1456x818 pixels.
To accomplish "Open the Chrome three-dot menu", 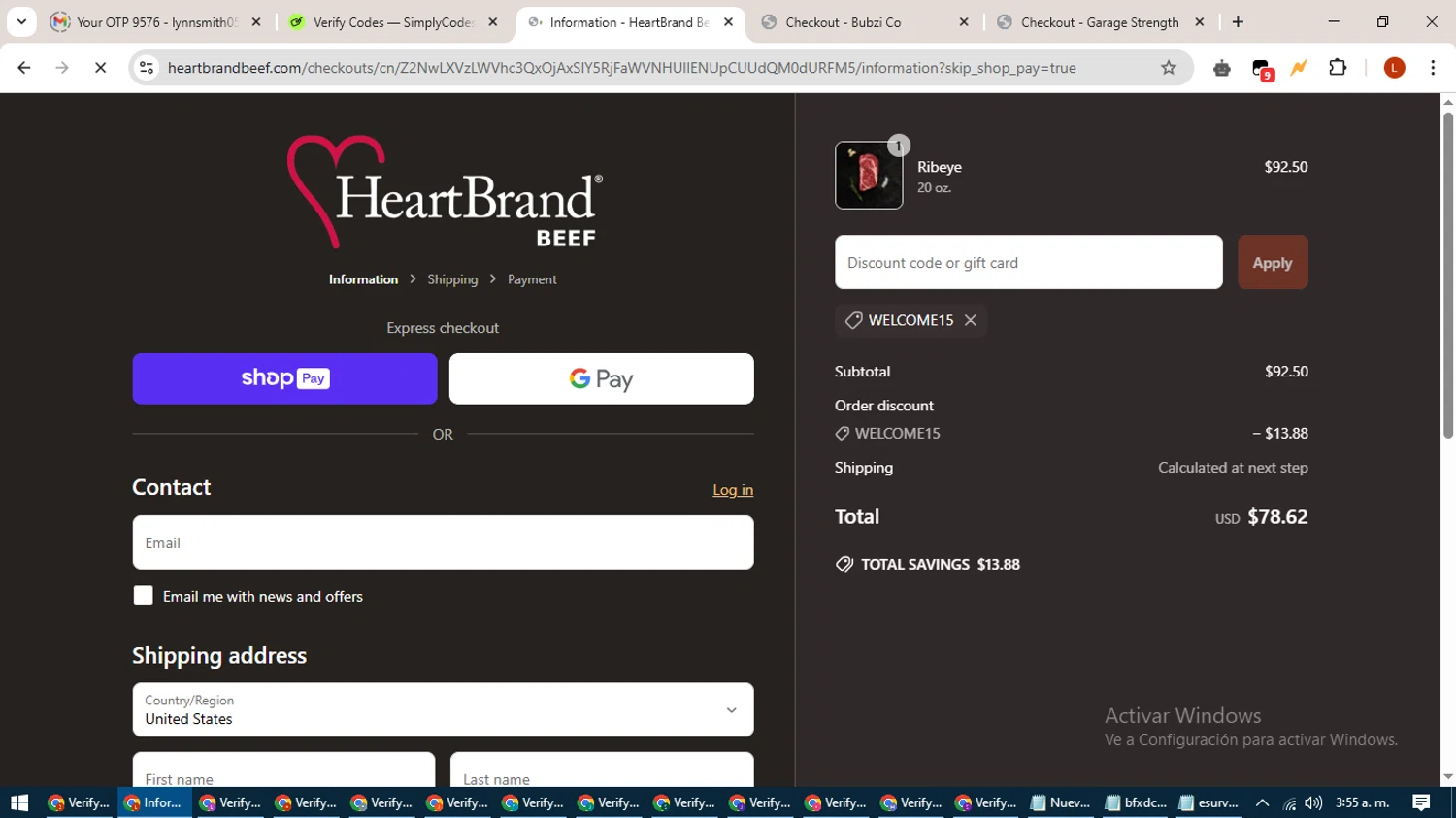I will click(x=1433, y=68).
